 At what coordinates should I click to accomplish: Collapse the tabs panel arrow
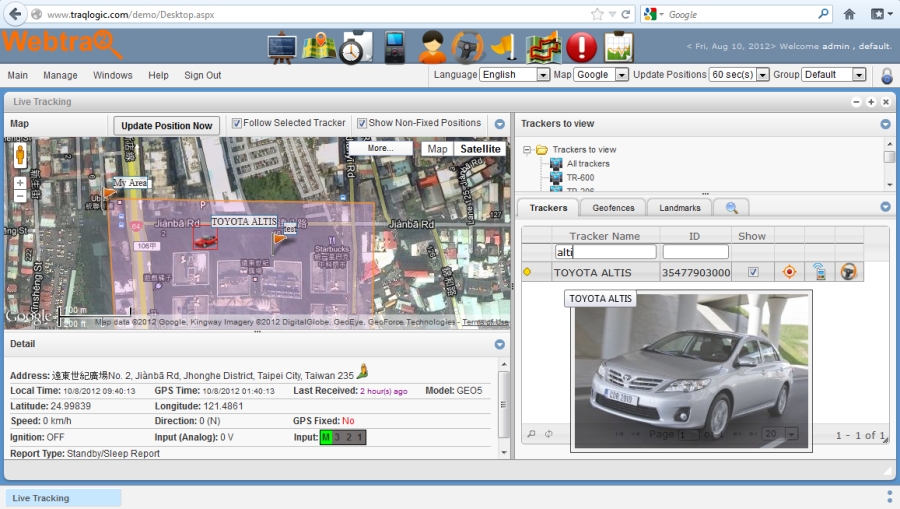[885, 207]
